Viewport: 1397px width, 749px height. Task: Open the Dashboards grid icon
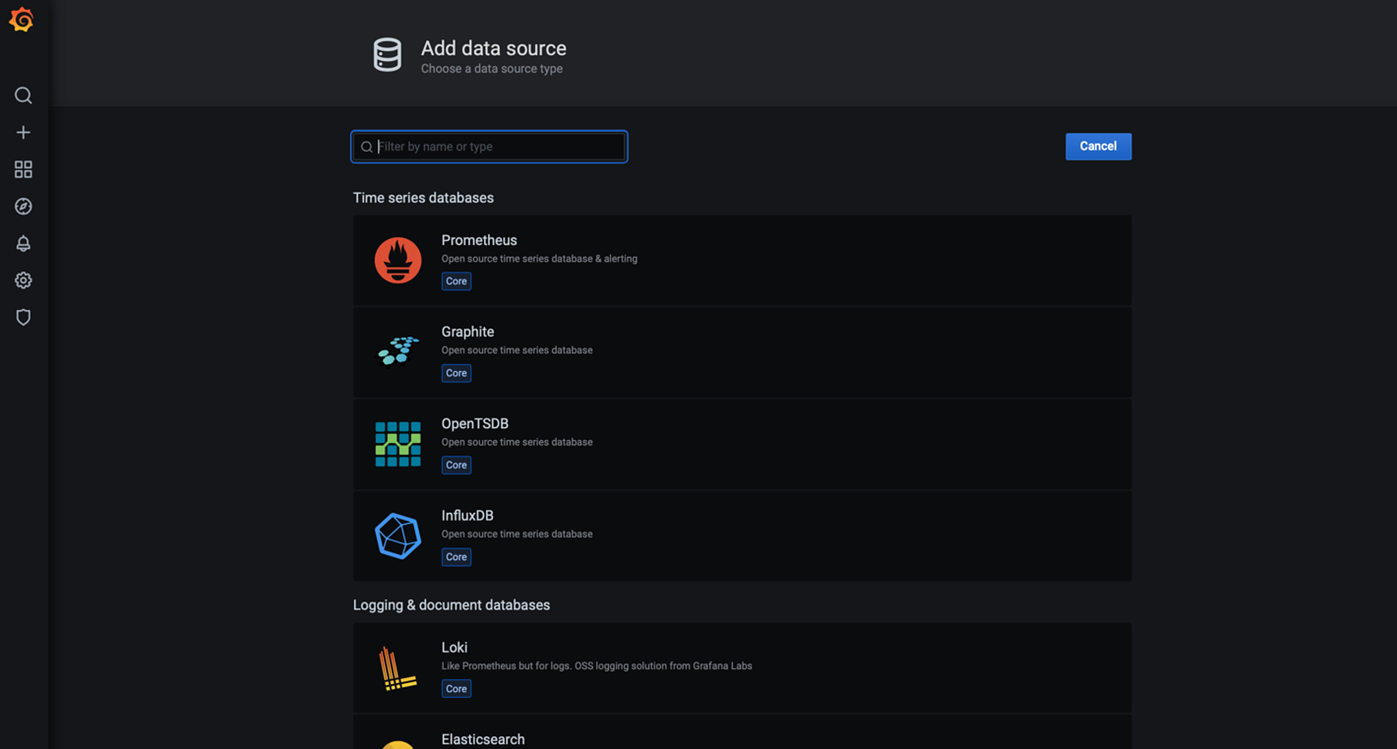pyautogui.click(x=23, y=169)
